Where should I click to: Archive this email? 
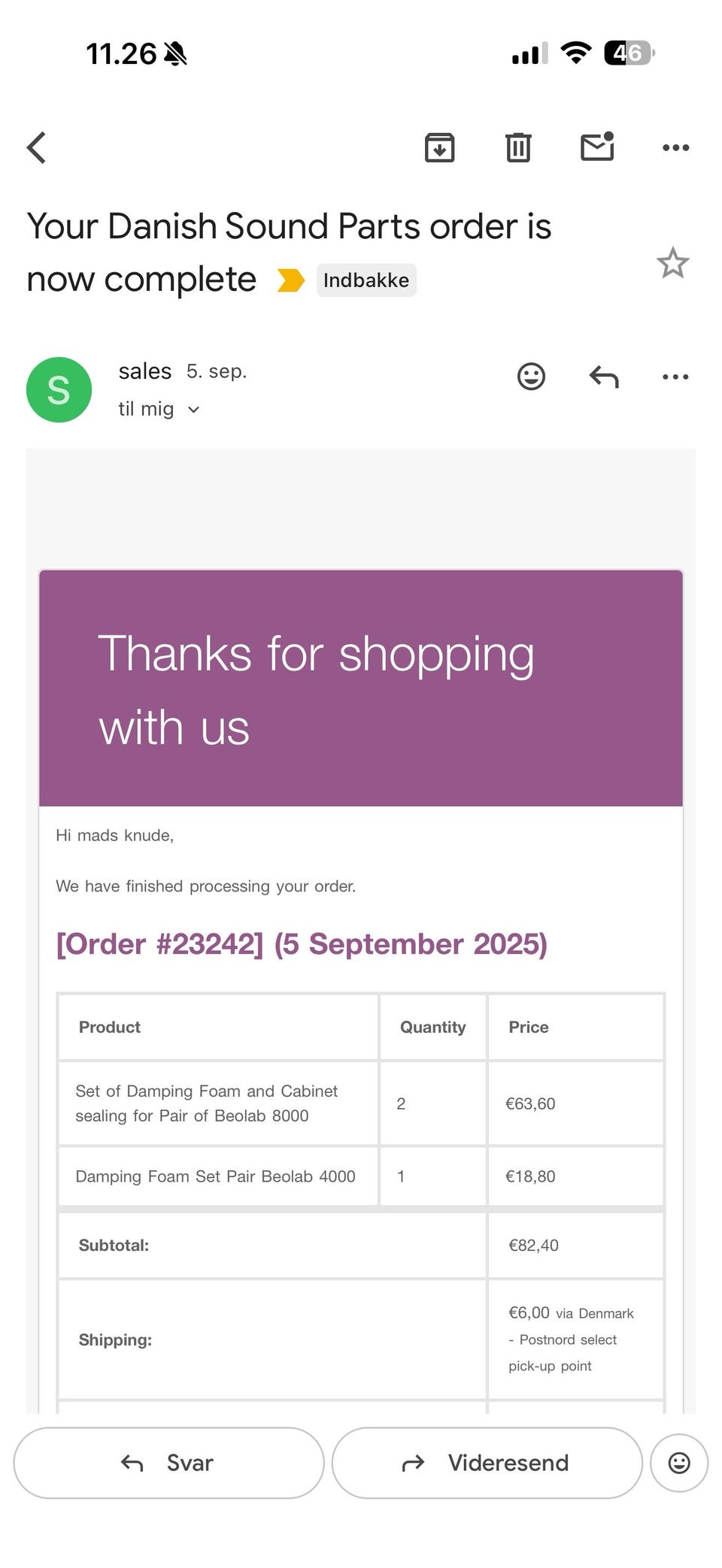(439, 147)
